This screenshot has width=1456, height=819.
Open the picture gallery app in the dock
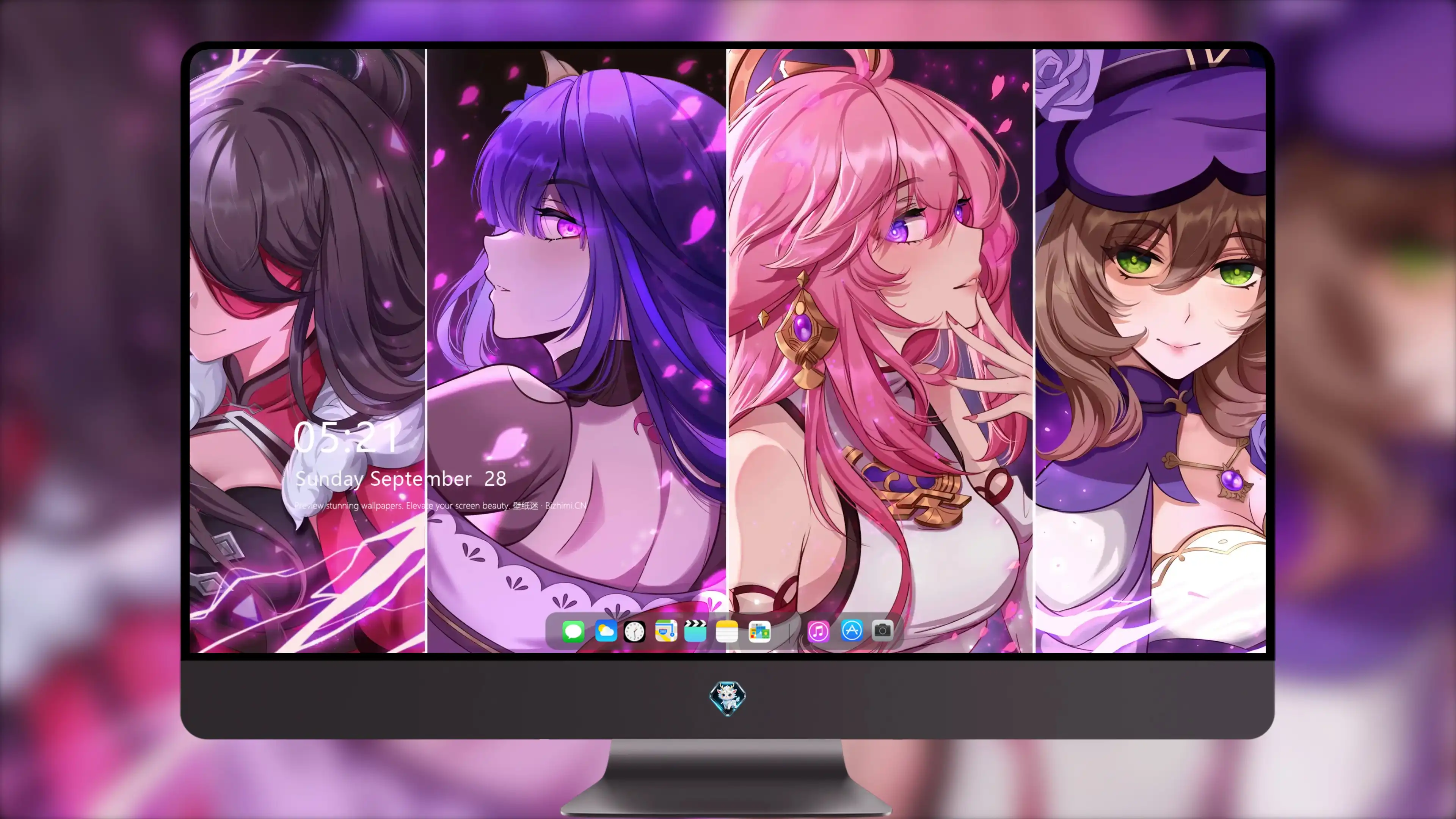tap(759, 631)
